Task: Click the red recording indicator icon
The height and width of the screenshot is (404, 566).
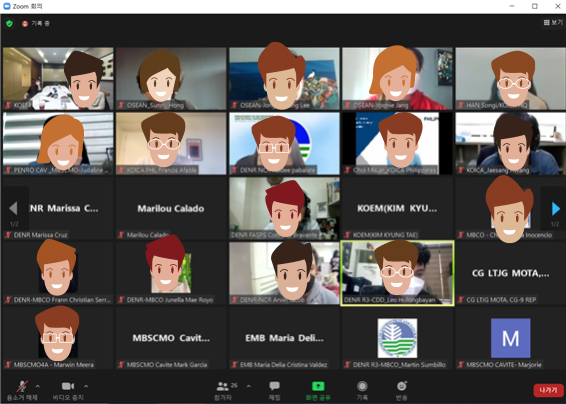Action: click(25, 23)
